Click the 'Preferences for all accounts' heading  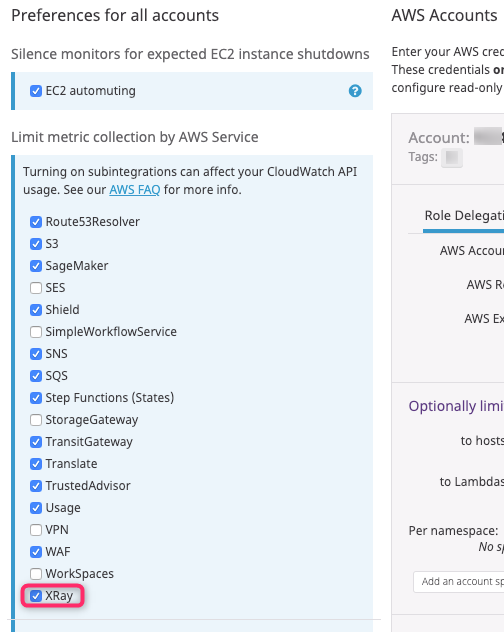[115, 16]
